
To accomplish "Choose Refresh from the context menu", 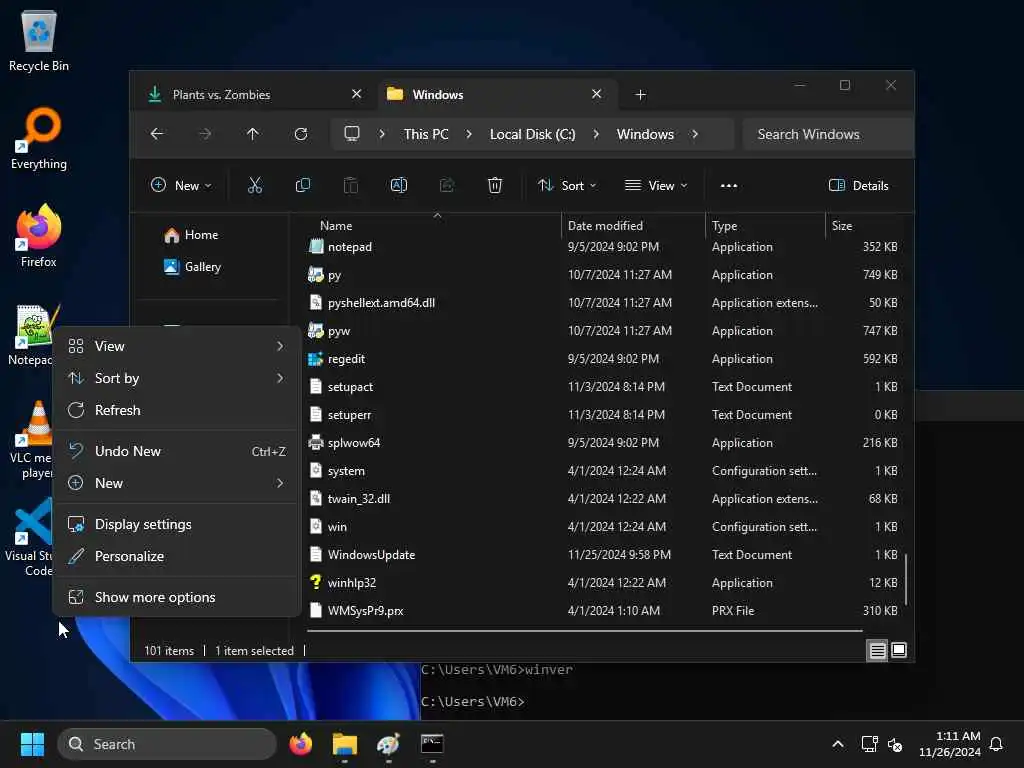I will pyautogui.click(x=176, y=410).
